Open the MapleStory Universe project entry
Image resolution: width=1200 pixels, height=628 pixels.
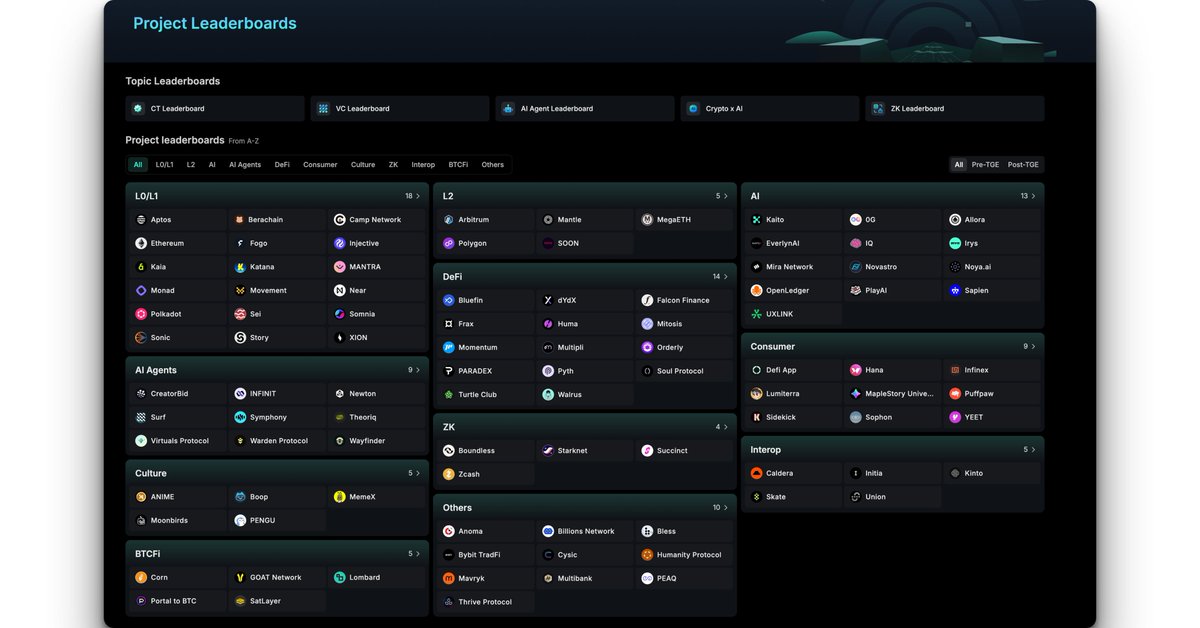pyautogui.click(x=892, y=394)
